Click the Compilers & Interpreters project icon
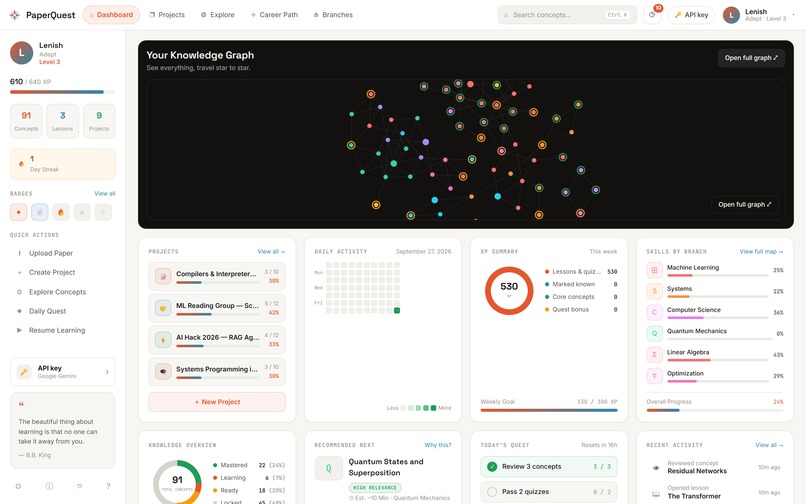Screen dimensions: 806x504 (163, 276)
